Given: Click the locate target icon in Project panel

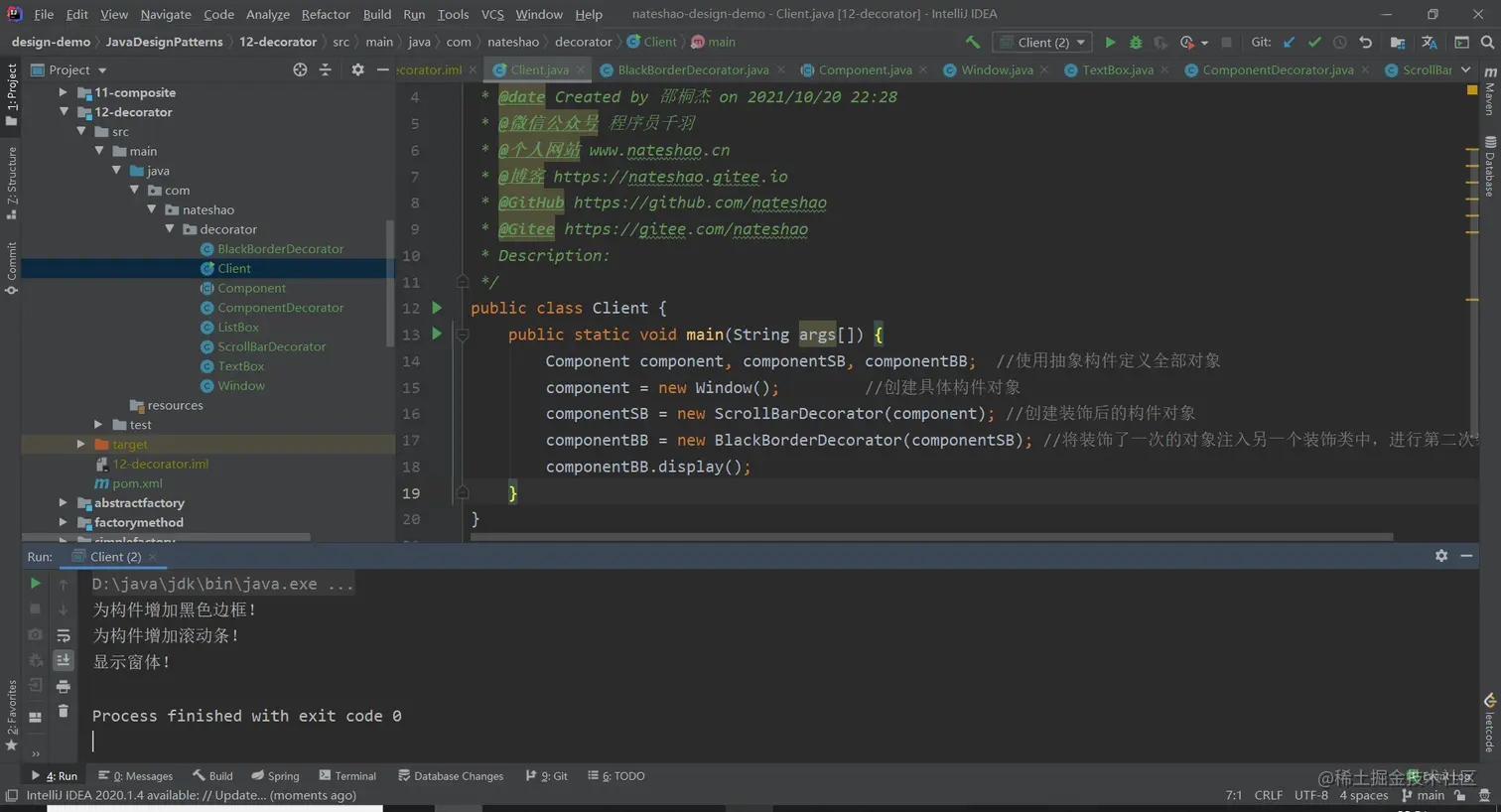Looking at the screenshot, I should tap(300, 69).
